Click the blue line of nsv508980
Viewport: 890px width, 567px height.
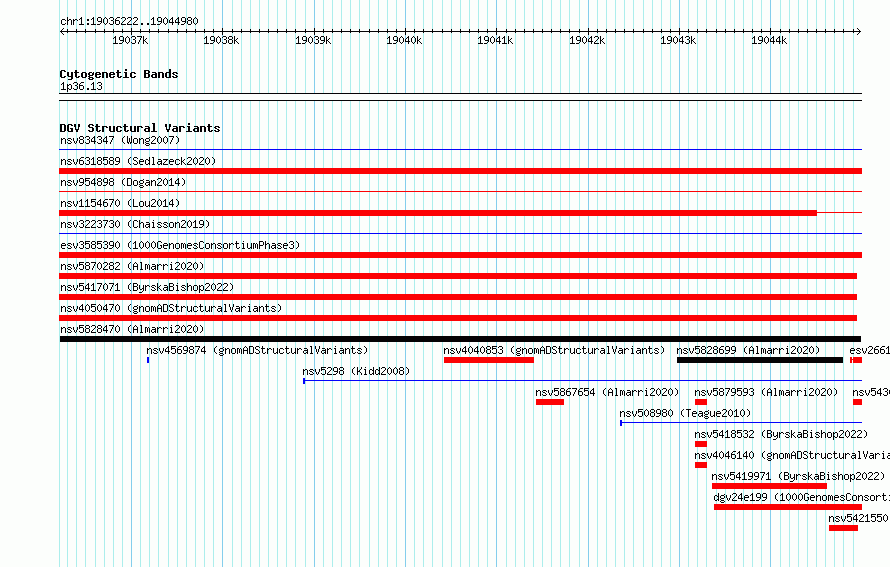(x=741, y=423)
